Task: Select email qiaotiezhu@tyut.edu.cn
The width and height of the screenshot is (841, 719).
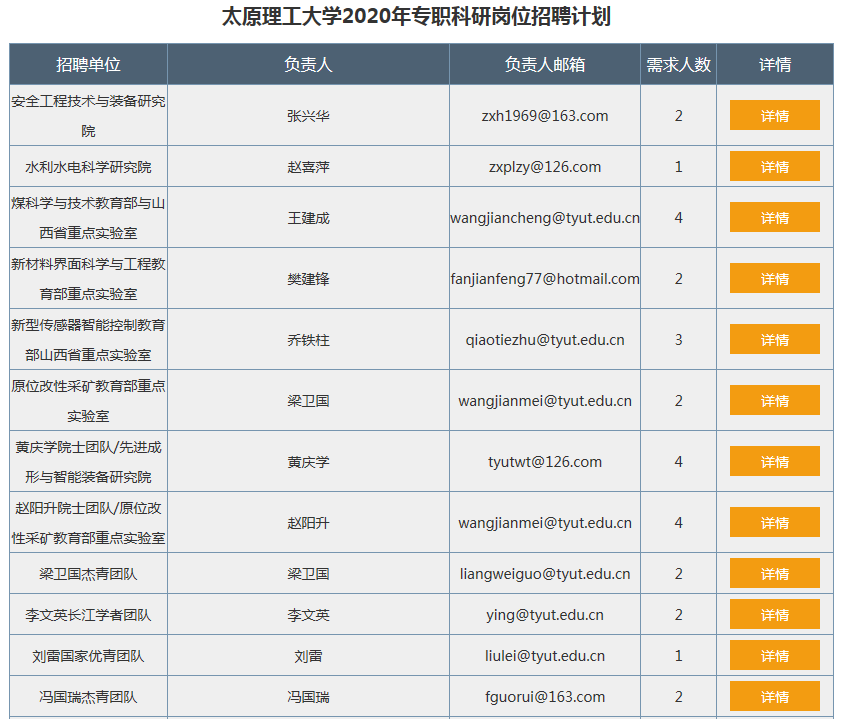Action: pyautogui.click(x=545, y=340)
